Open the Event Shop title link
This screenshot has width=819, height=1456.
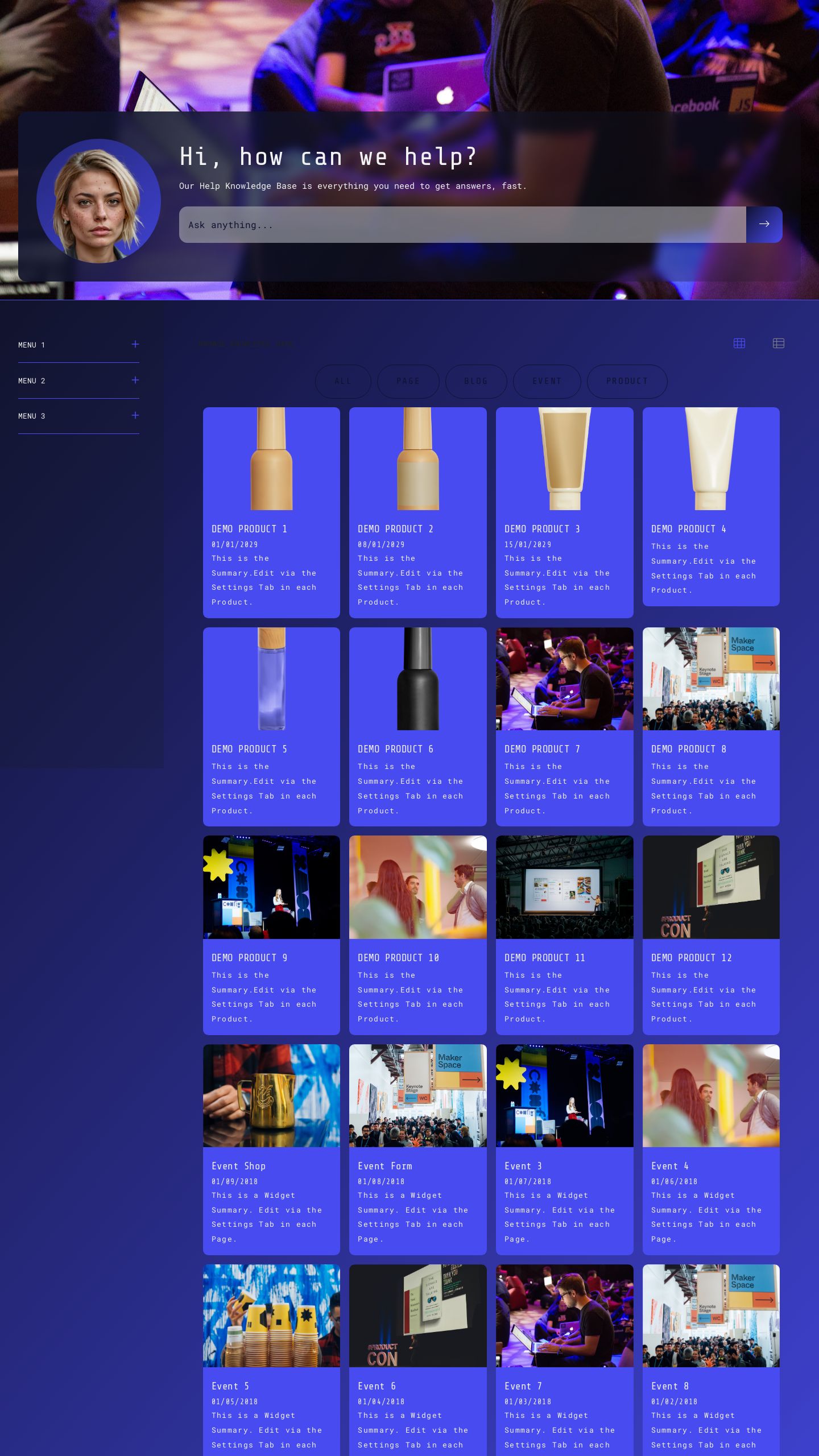[238, 1166]
